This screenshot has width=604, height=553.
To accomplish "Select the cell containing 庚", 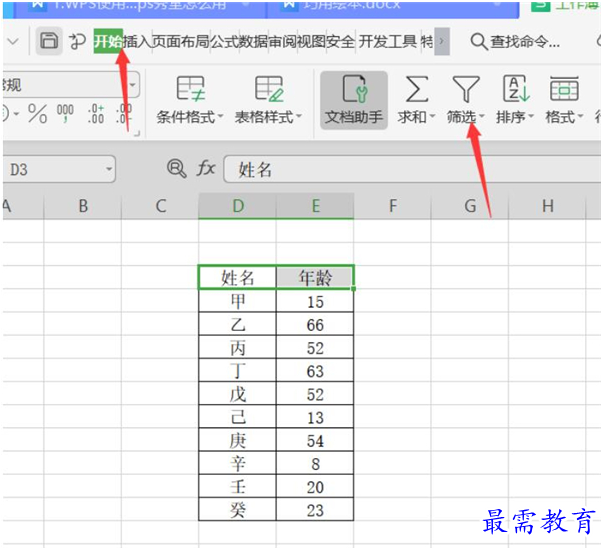I will tap(238, 440).
